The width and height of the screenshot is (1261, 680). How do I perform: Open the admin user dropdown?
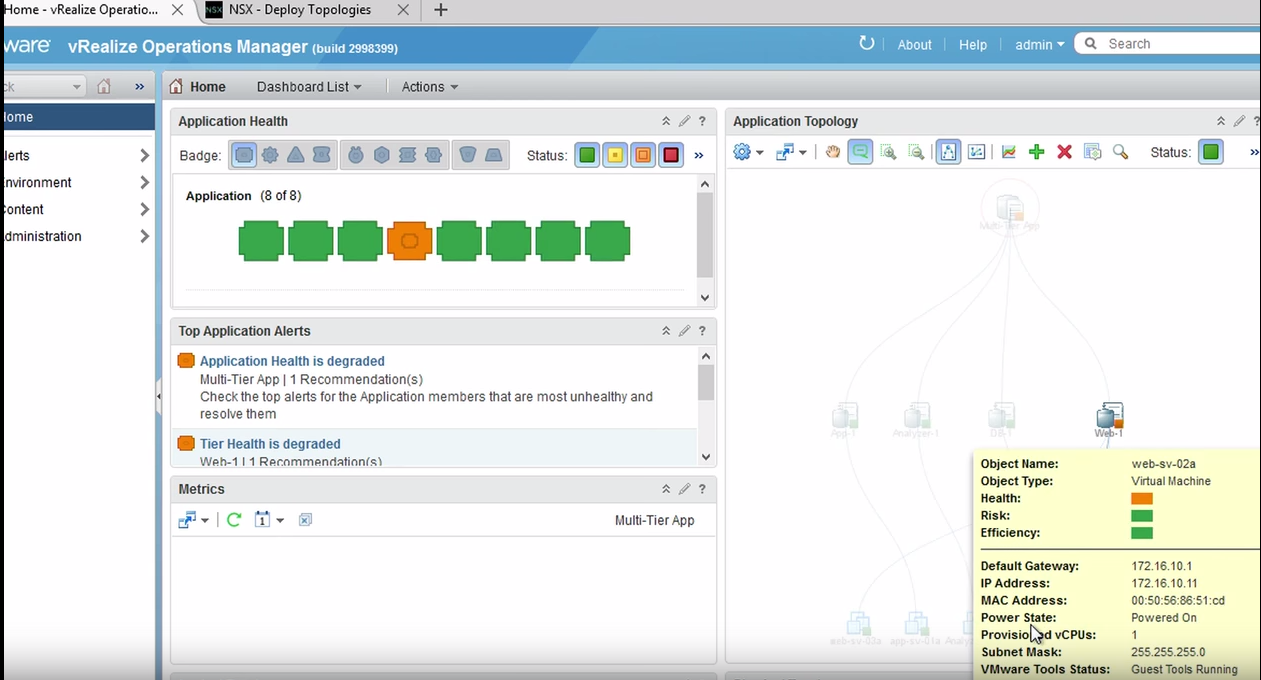[x=1040, y=45]
